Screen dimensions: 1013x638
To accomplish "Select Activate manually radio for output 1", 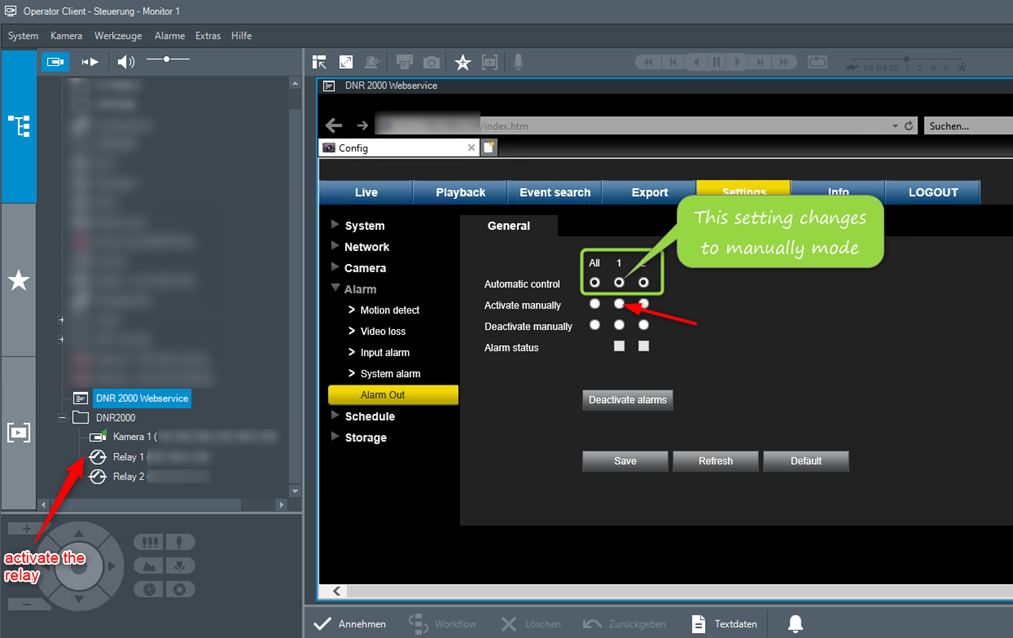I will point(619,304).
